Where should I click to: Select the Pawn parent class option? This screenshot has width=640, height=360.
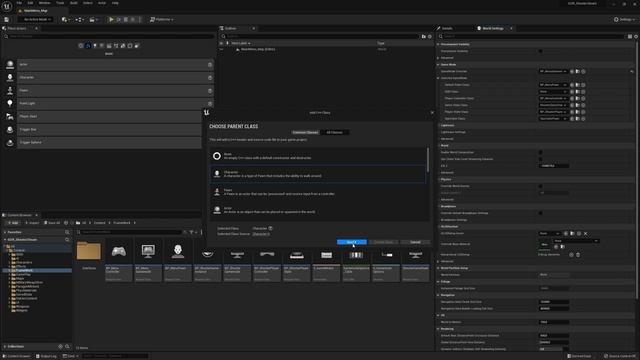[318, 192]
